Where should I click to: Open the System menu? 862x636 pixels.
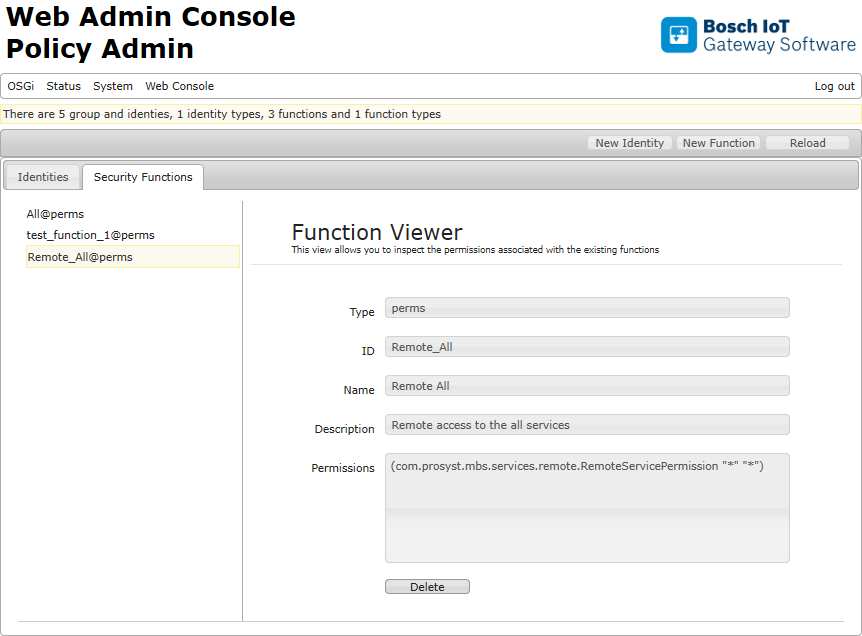pos(112,86)
